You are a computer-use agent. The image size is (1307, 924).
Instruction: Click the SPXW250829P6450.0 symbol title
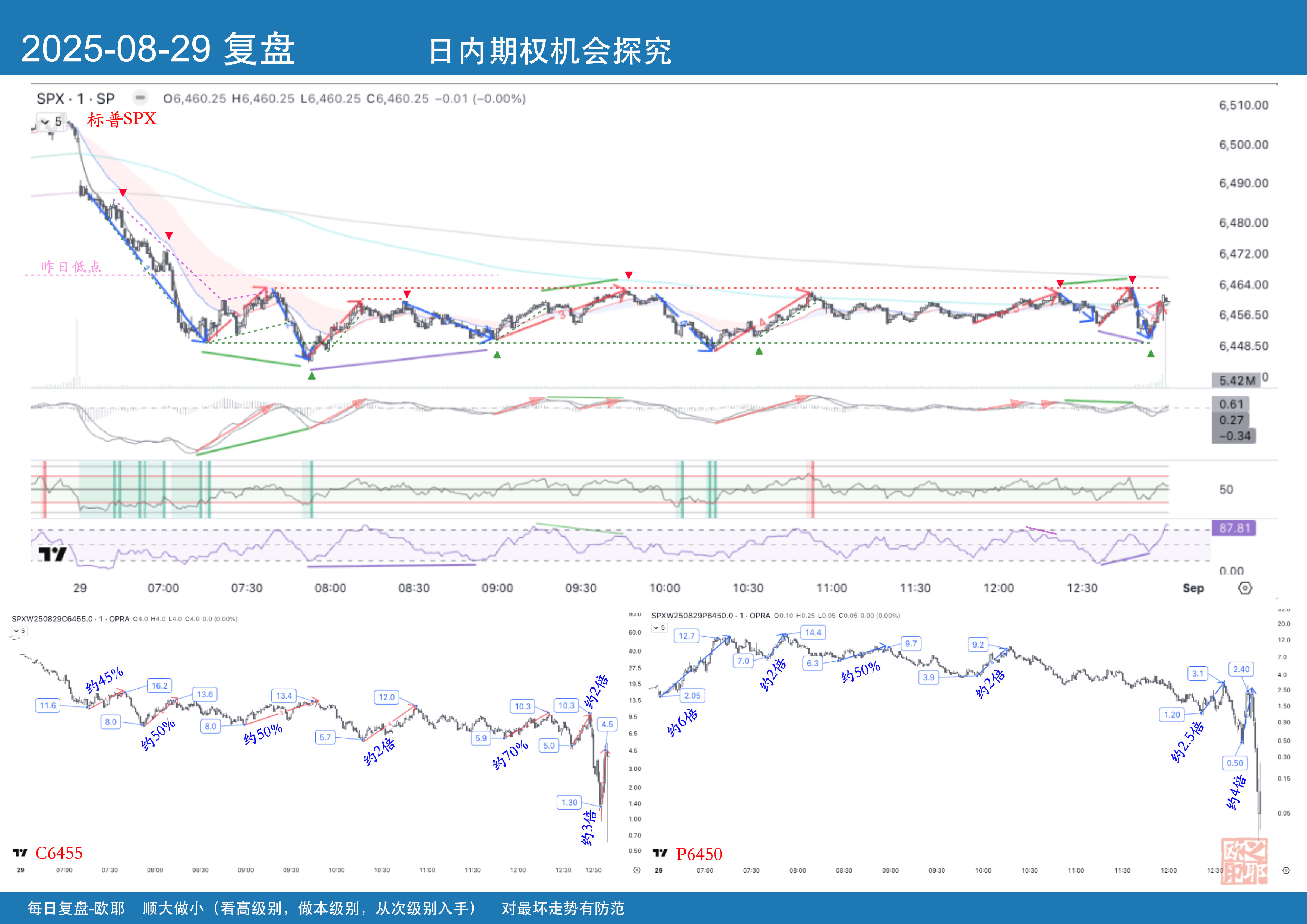click(692, 616)
